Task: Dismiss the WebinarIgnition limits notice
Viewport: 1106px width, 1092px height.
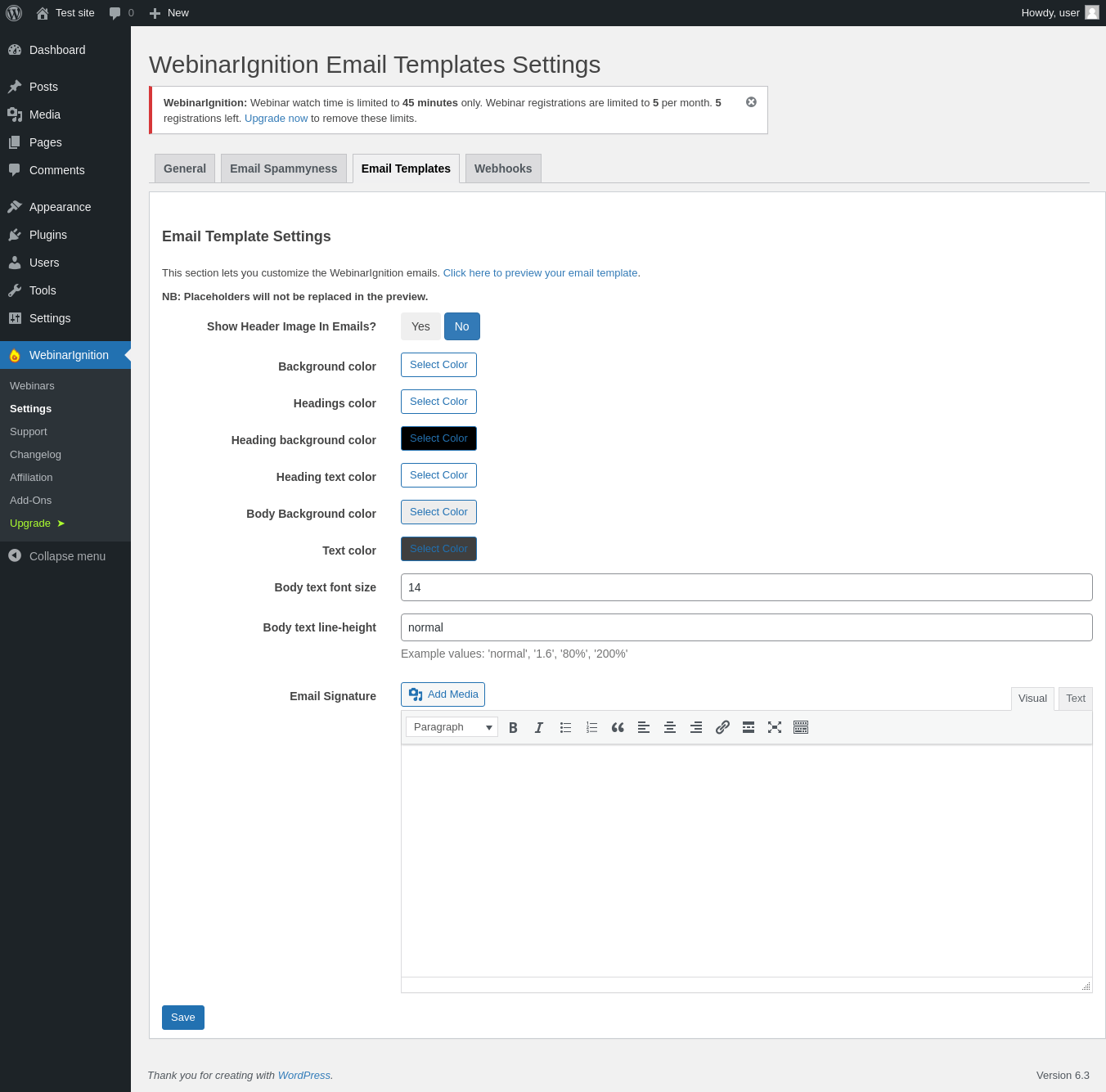Action: (751, 102)
